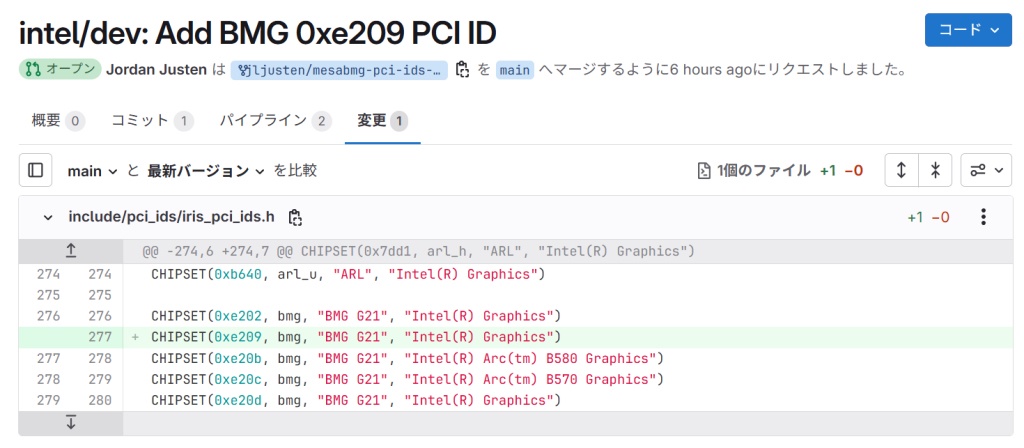
Task: Open the ljusten/mesabmg-pci-ids source branch link
Action: pos(340,70)
